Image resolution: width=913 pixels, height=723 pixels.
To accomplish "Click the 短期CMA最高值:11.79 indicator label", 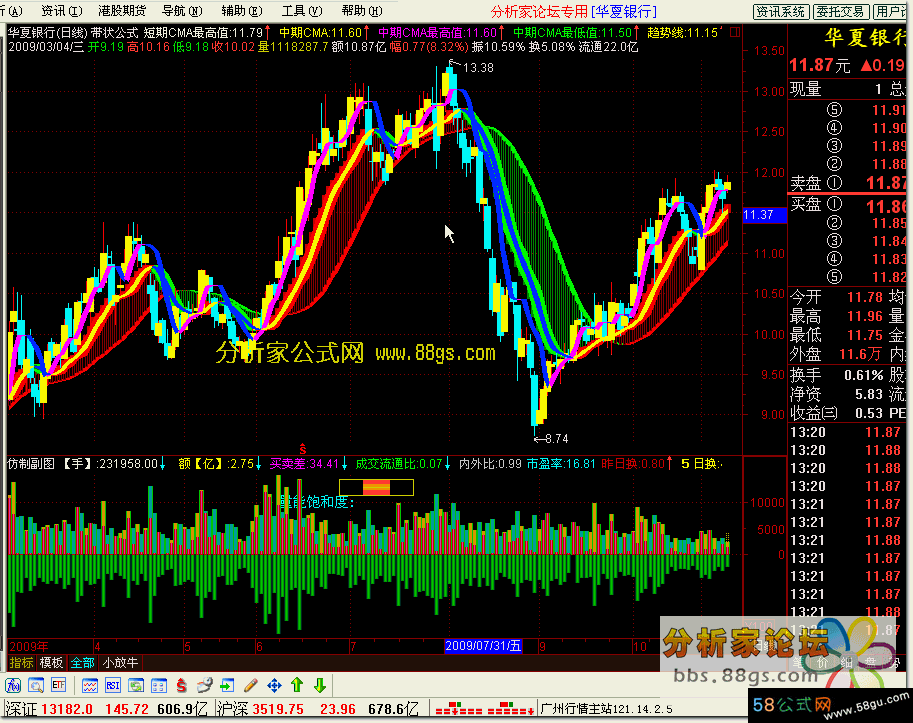I will [203, 33].
